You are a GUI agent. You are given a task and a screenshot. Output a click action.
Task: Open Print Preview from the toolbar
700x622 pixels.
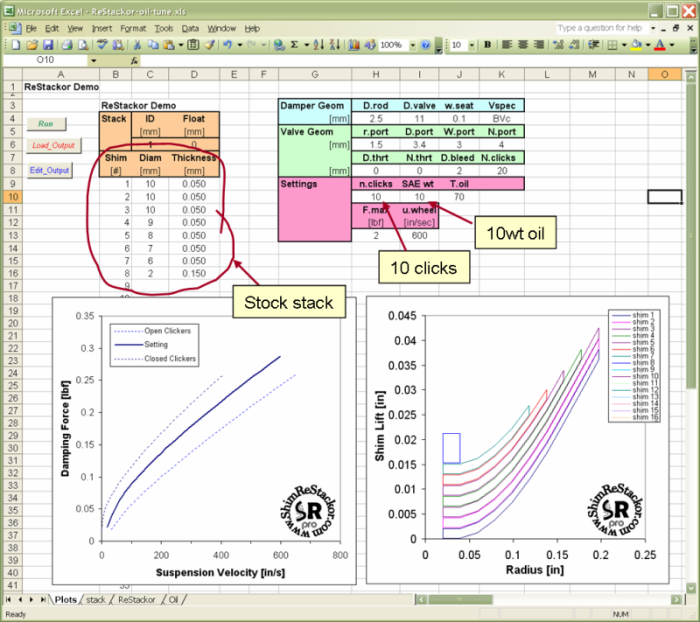83,45
